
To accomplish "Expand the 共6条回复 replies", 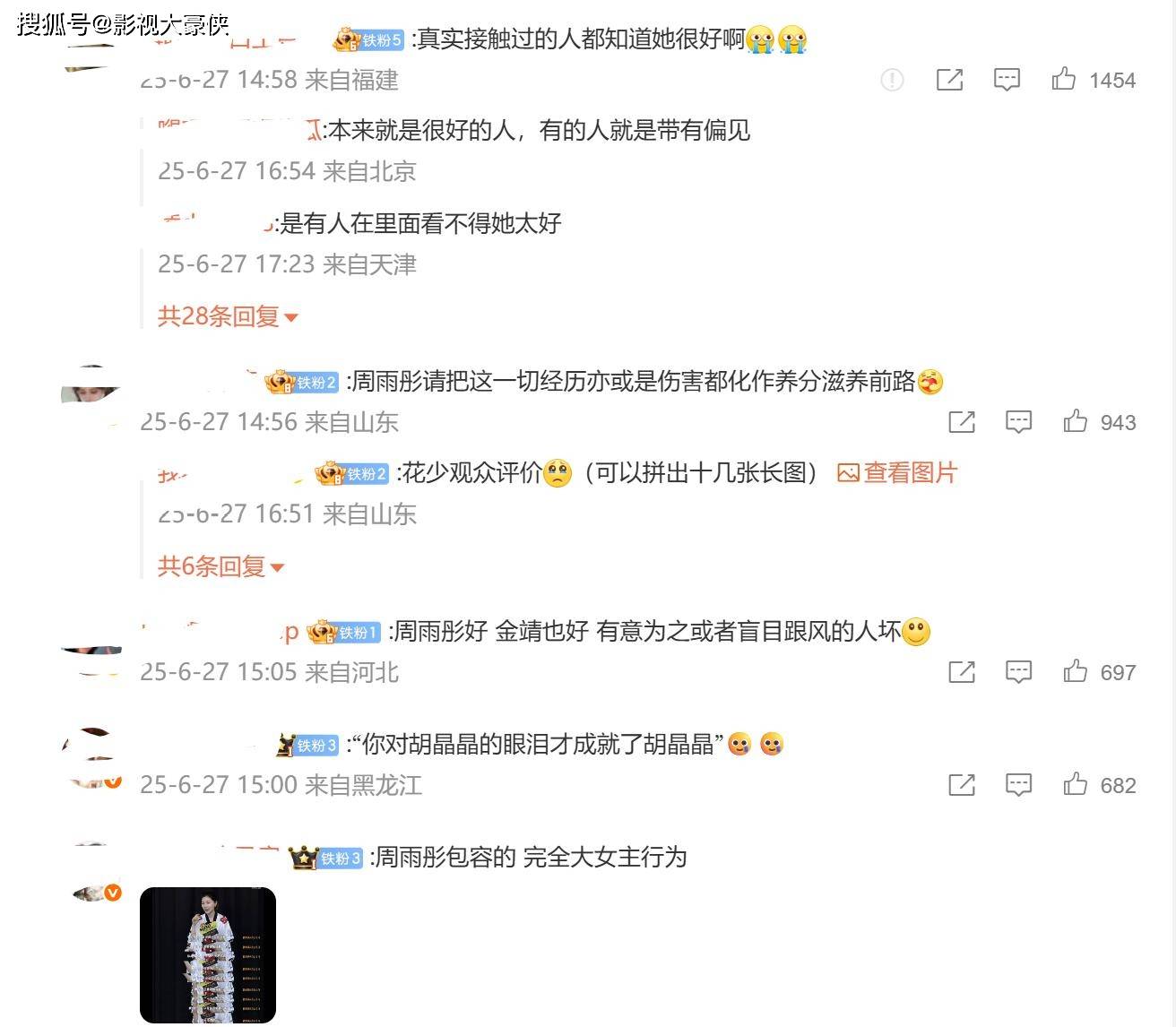I will 220,565.
